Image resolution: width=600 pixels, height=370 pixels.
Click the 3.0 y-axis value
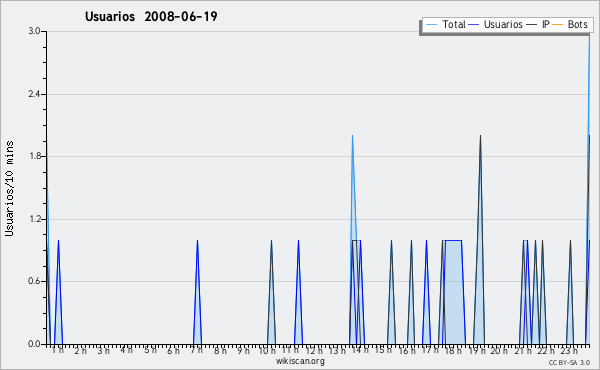[34, 31]
